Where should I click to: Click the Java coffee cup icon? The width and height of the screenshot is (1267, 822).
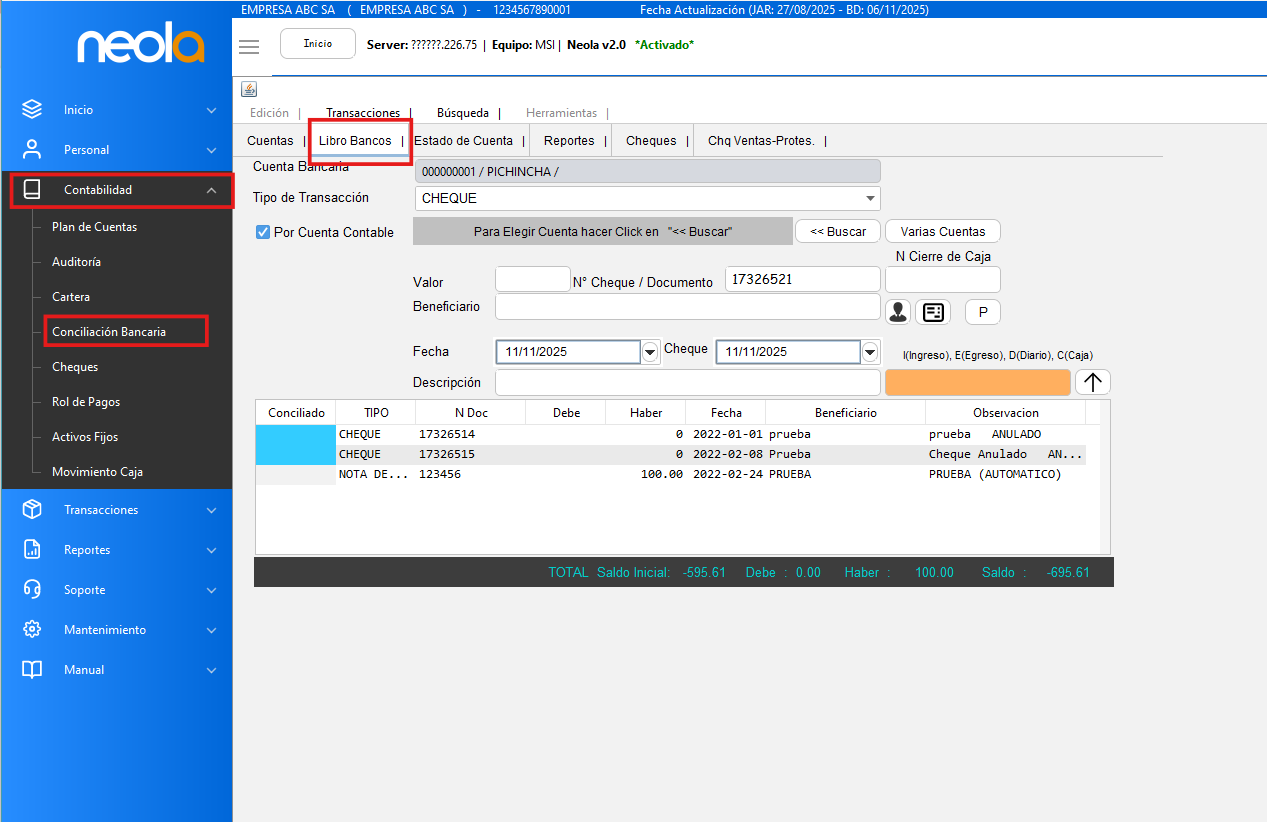point(249,90)
